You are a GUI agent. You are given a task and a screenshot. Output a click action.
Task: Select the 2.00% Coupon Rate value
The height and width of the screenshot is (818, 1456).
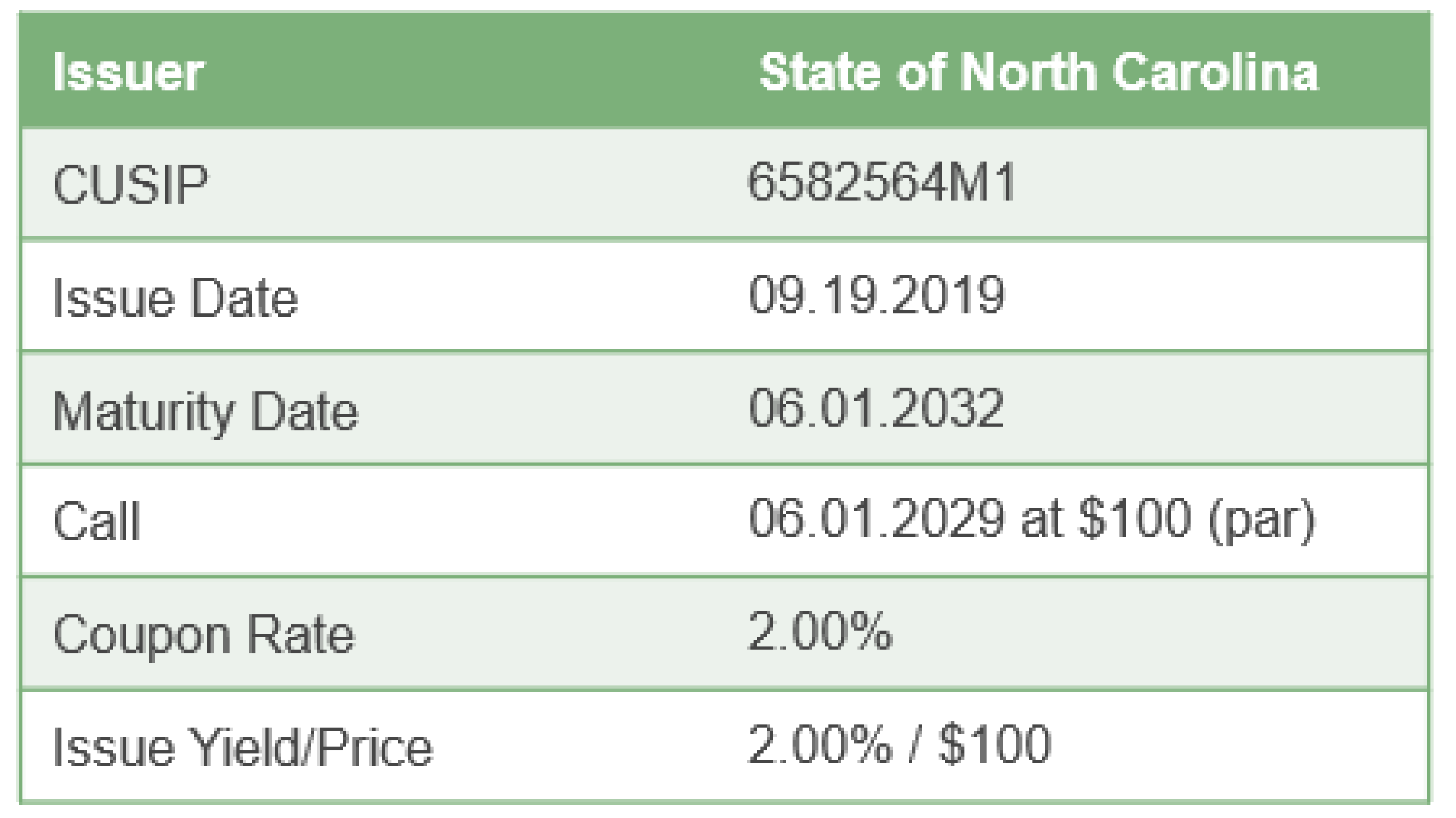pos(820,632)
